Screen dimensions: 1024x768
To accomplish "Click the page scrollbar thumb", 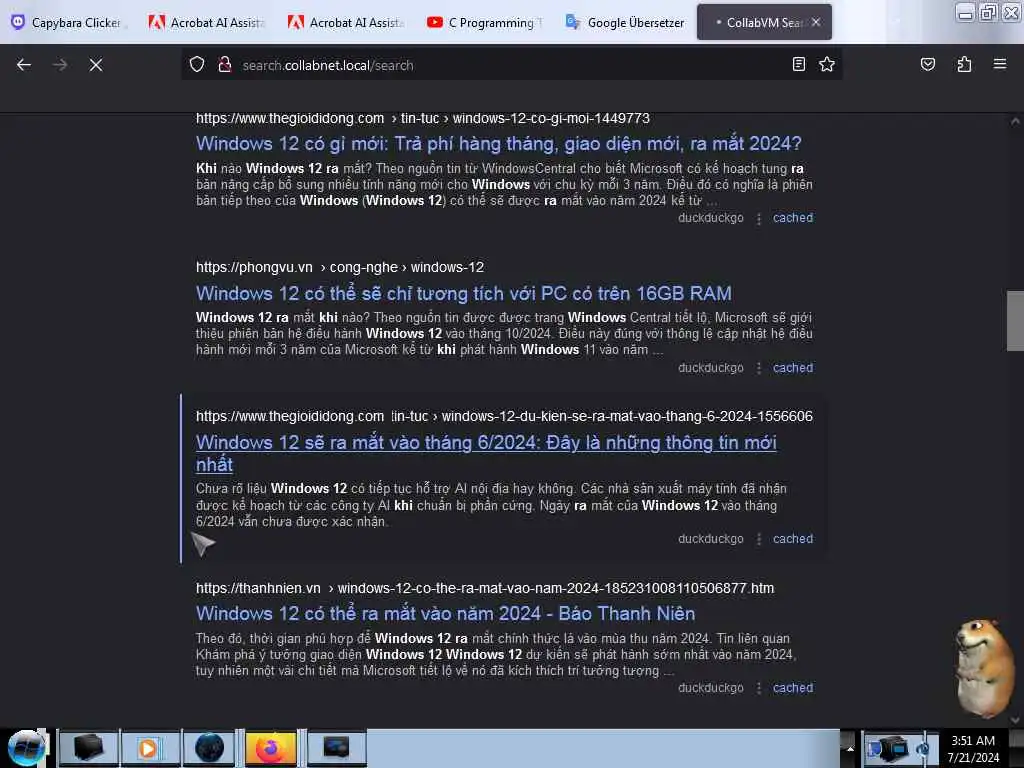I will click(x=1015, y=321).
